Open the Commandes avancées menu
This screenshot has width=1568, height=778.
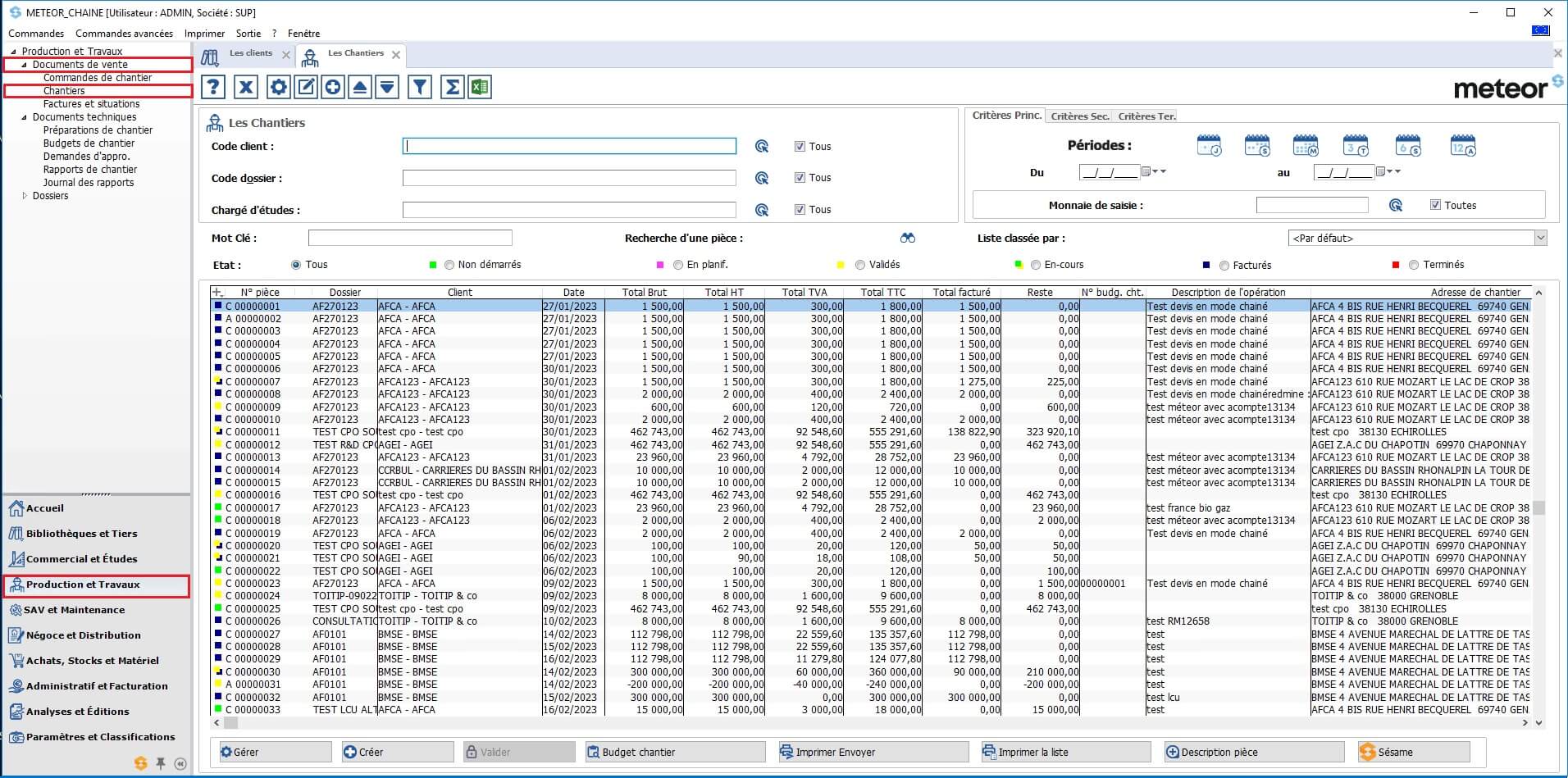[x=124, y=34]
